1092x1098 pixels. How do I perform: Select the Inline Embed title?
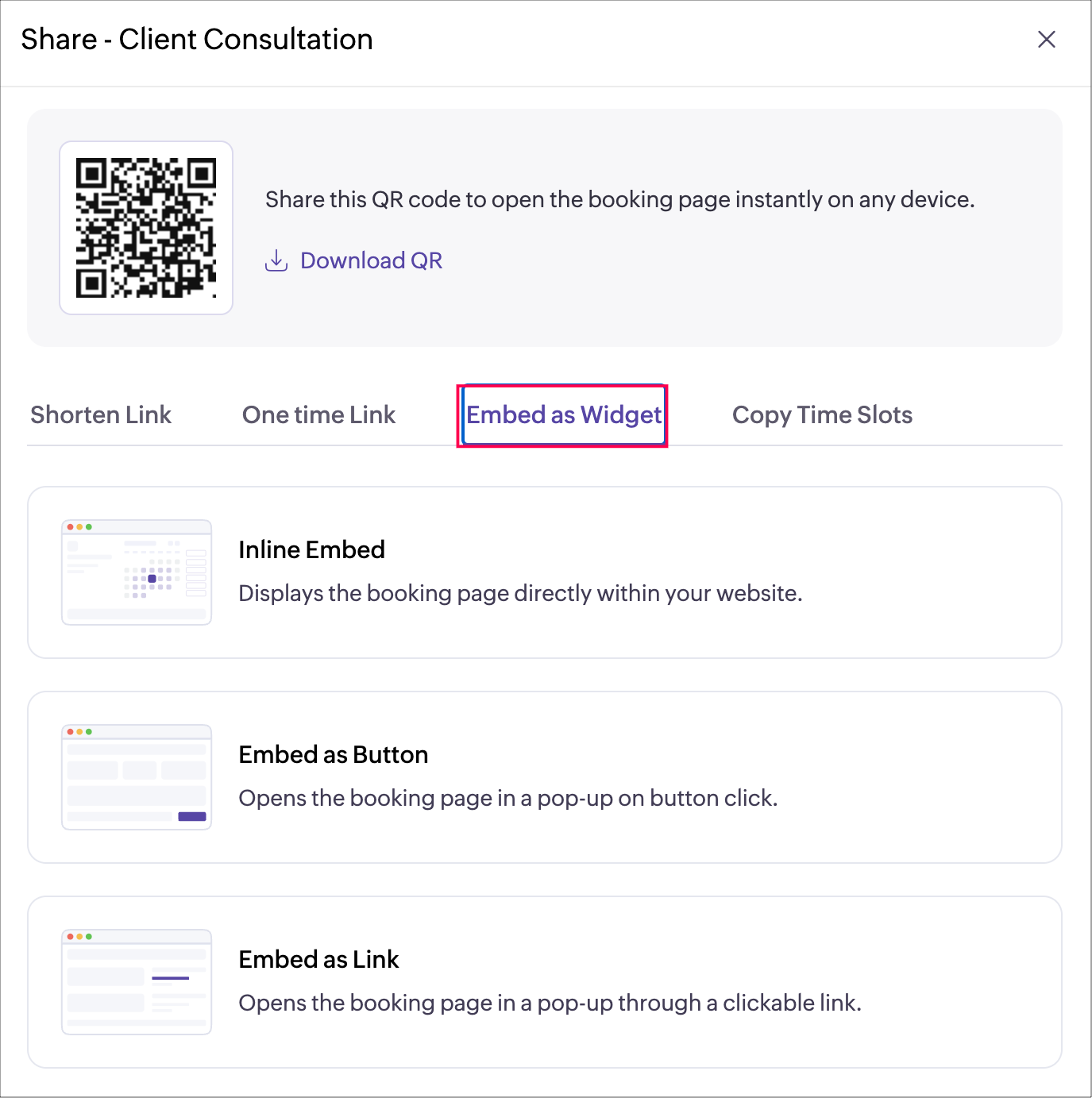pyautogui.click(x=311, y=549)
